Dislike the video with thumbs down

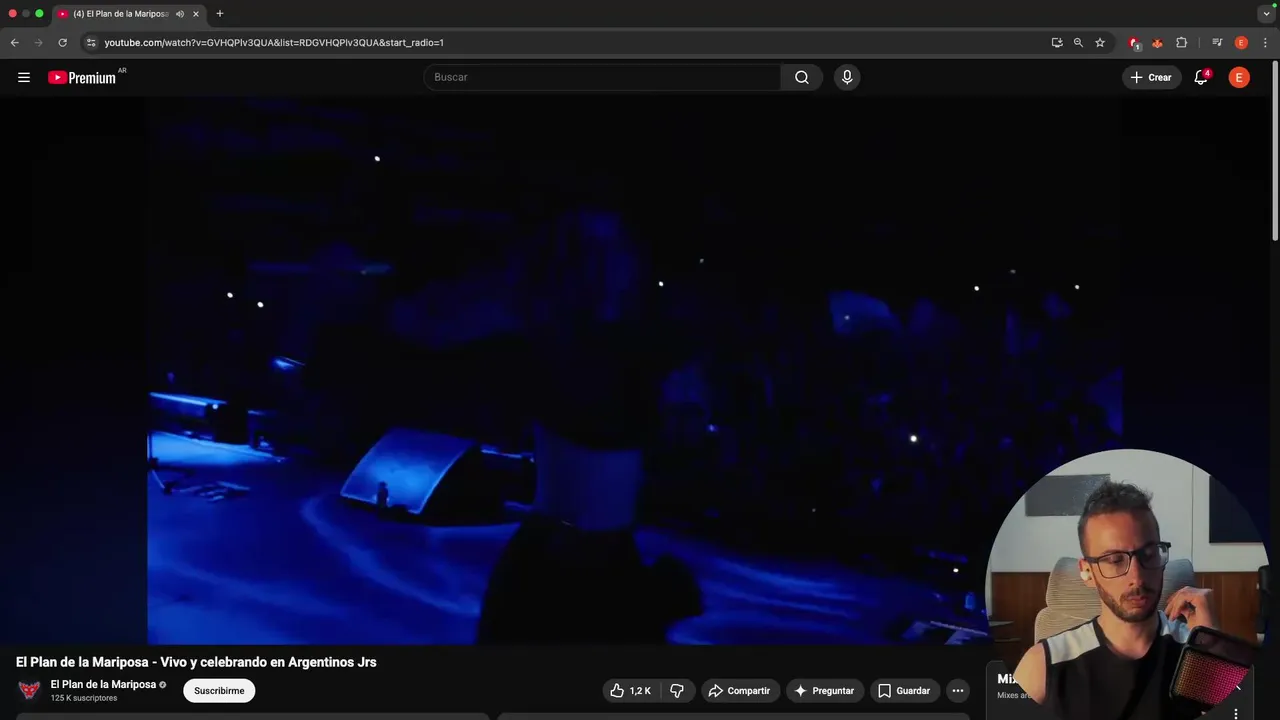[x=677, y=691]
